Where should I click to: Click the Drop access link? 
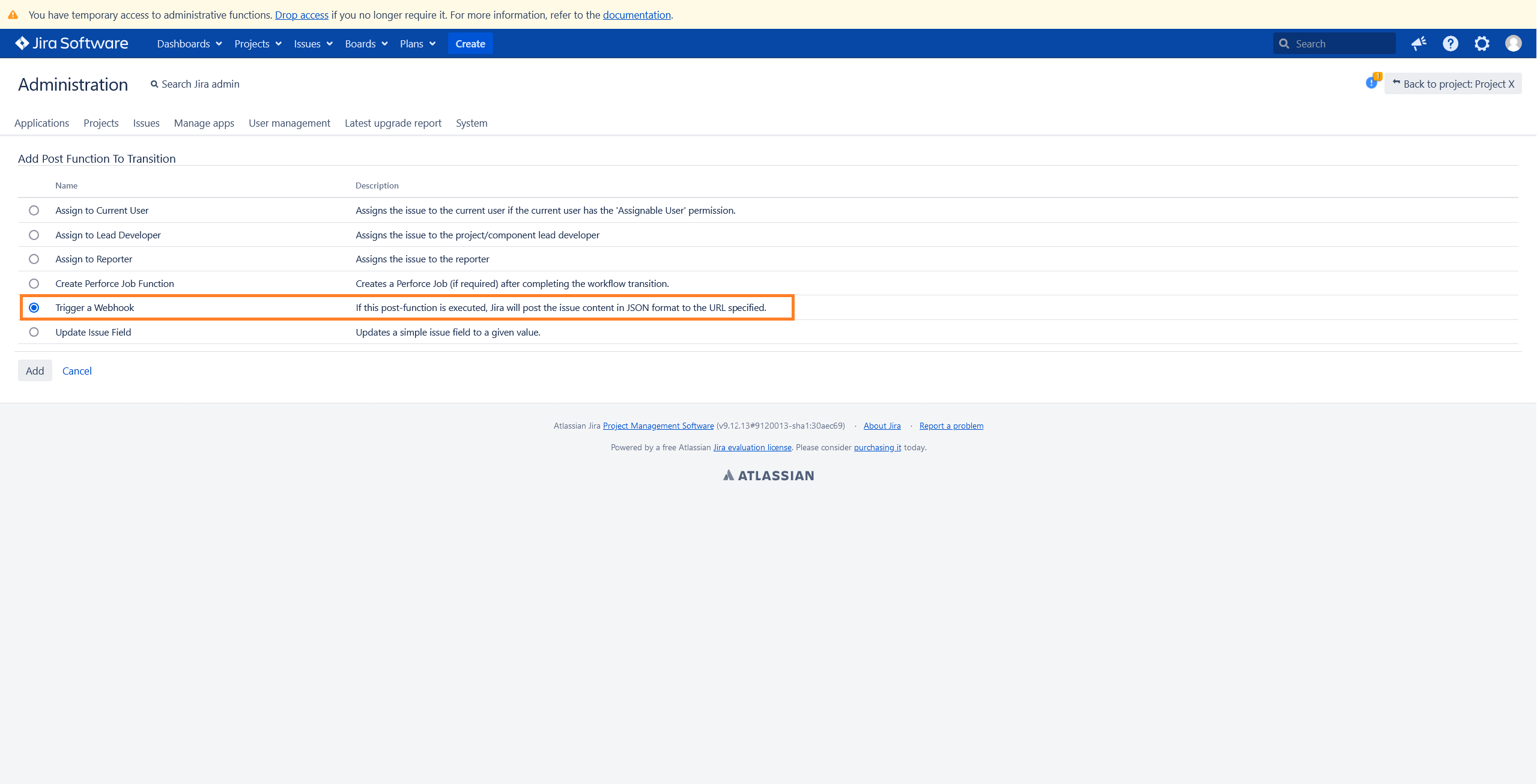point(302,15)
